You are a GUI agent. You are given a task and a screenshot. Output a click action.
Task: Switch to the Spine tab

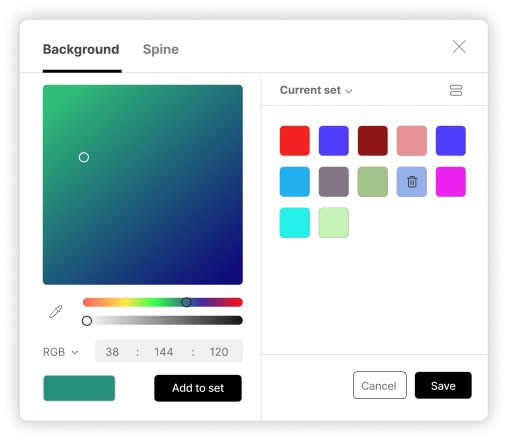(x=161, y=49)
